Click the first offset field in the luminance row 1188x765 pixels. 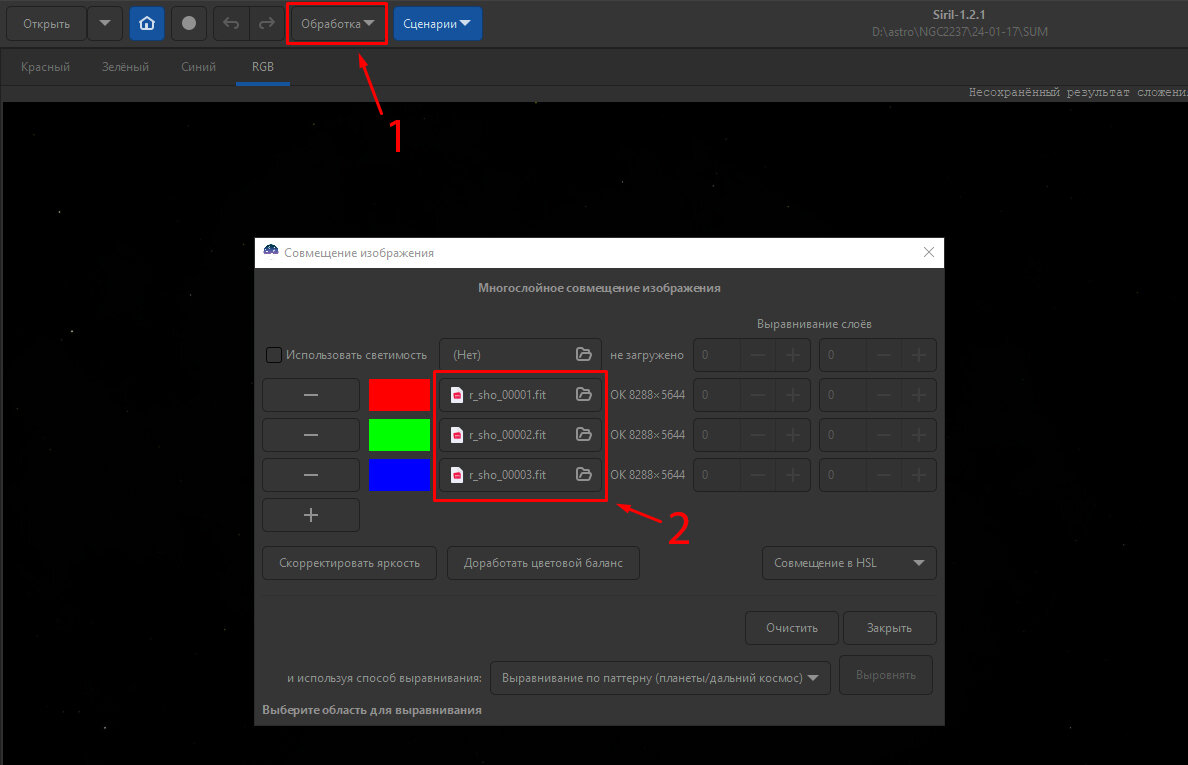717,354
